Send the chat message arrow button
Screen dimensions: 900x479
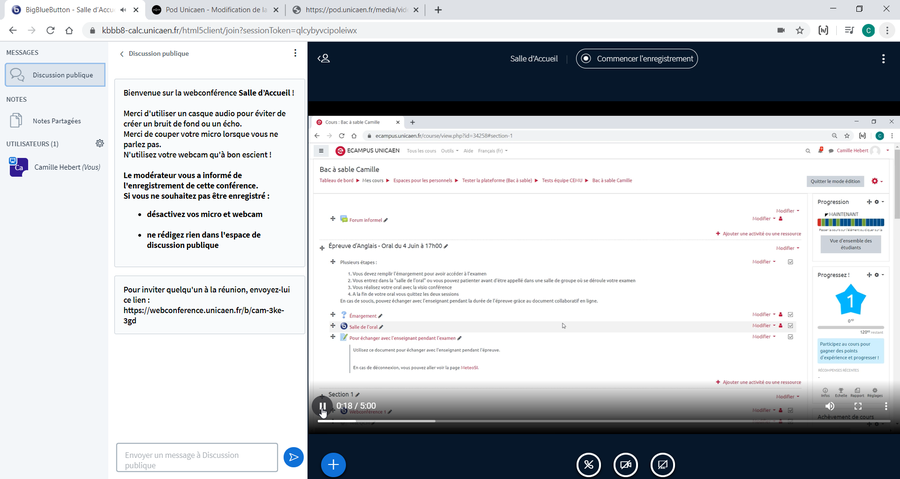click(293, 457)
